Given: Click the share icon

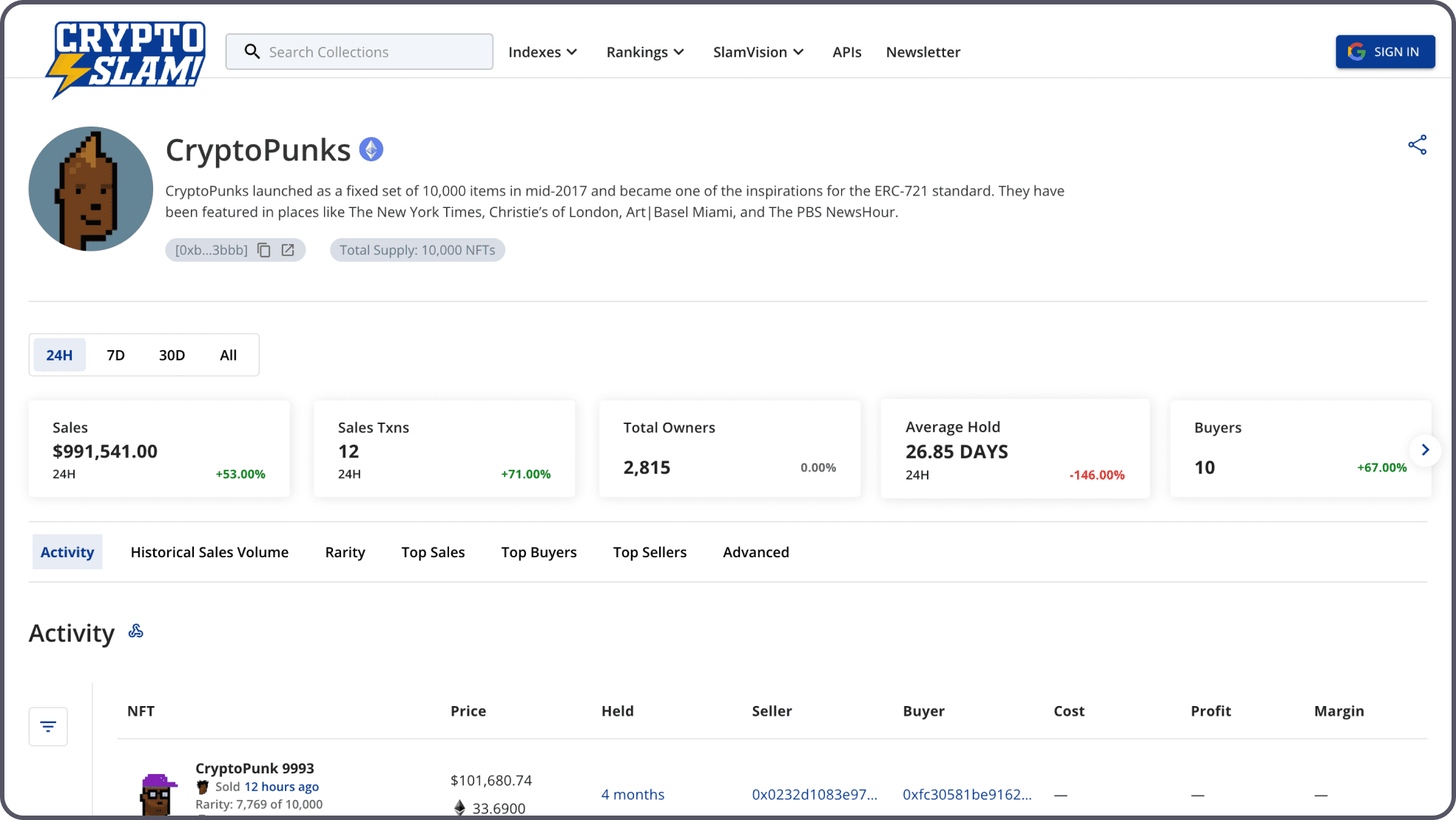Looking at the screenshot, I should click(1417, 145).
